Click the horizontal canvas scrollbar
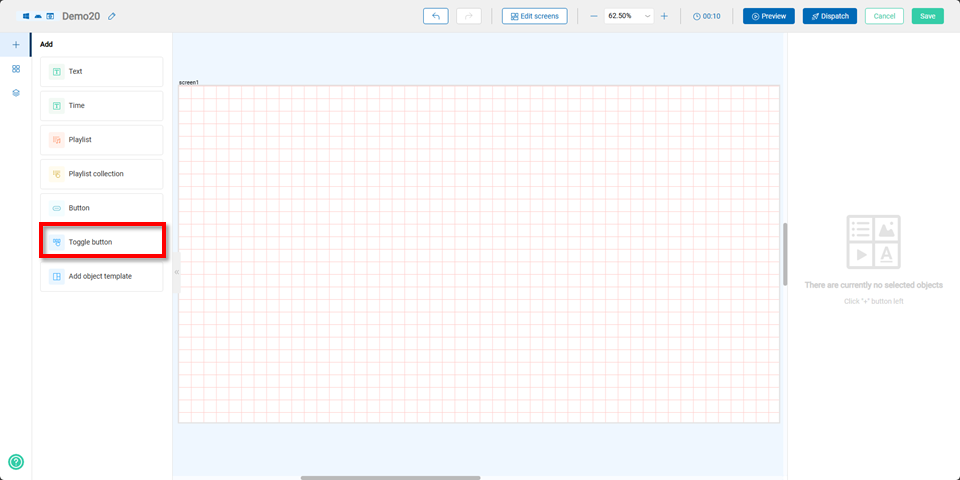This screenshot has width=960, height=480. point(390,478)
